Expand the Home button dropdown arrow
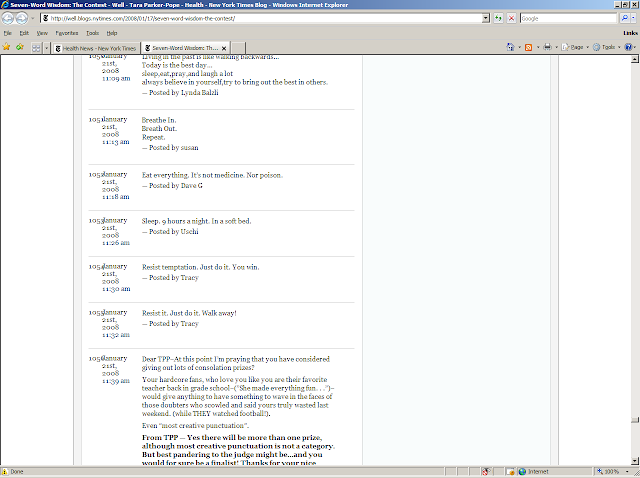 point(519,47)
